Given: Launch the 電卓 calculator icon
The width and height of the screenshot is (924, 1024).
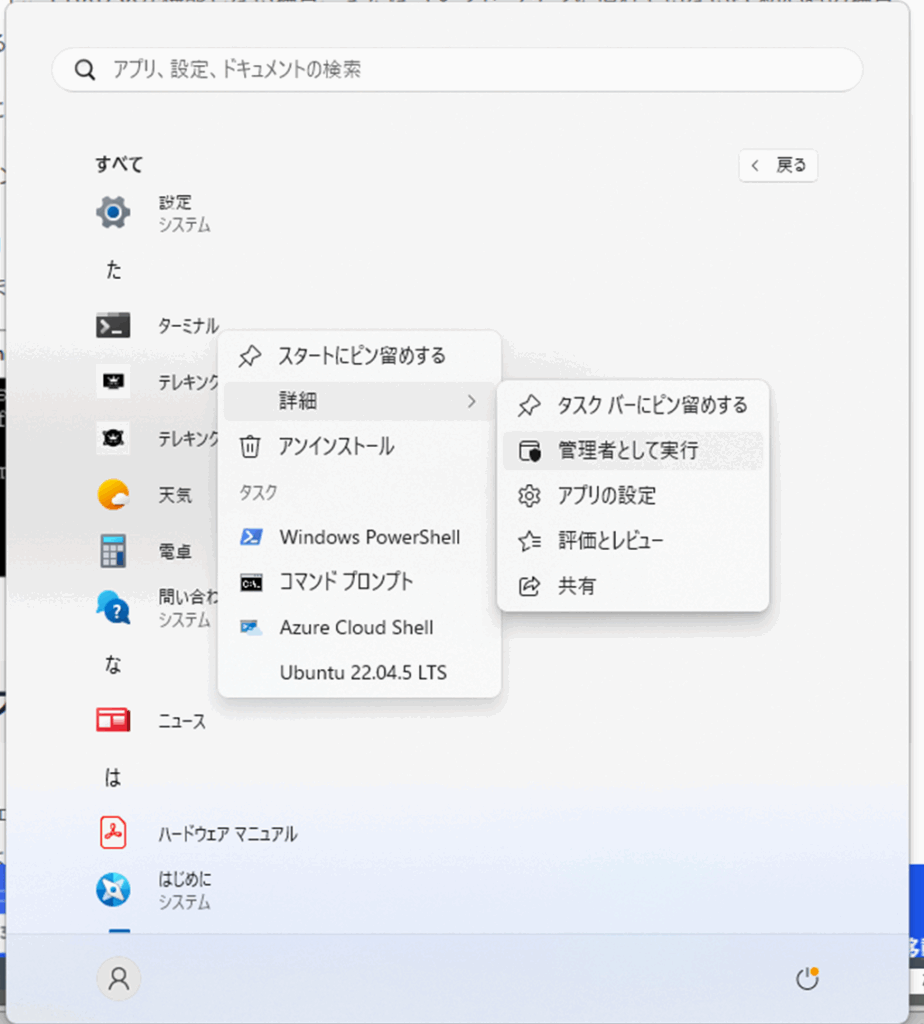Looking at the screenshot, I should point(113,551).
